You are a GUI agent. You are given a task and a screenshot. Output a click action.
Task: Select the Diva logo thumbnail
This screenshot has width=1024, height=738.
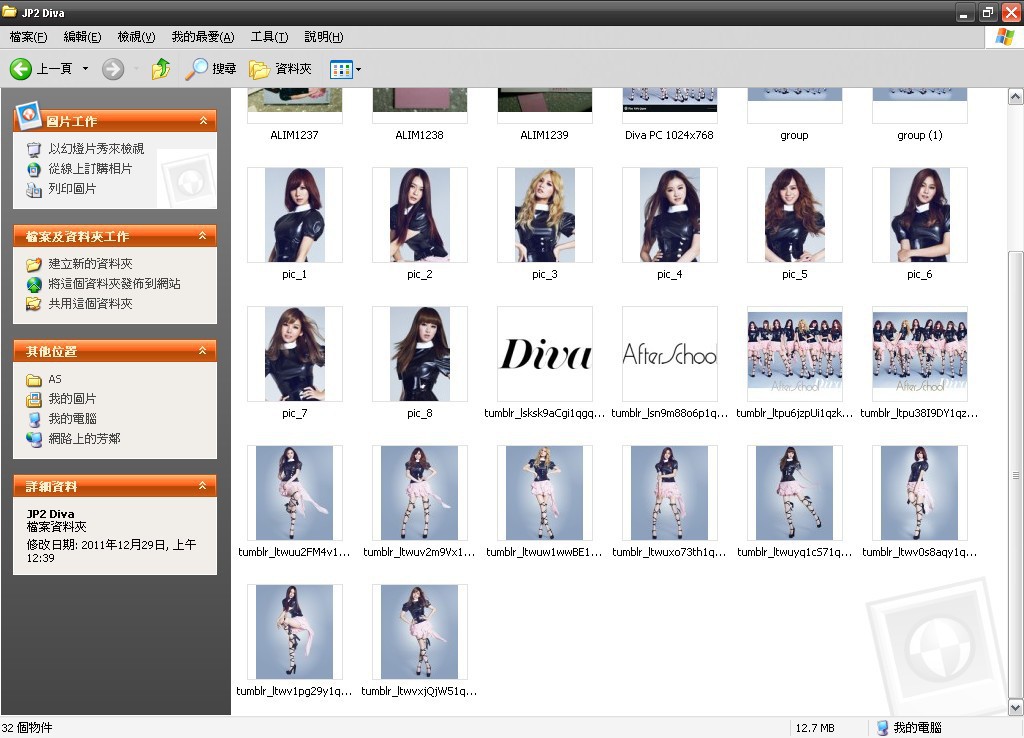(x=545, y=354)
